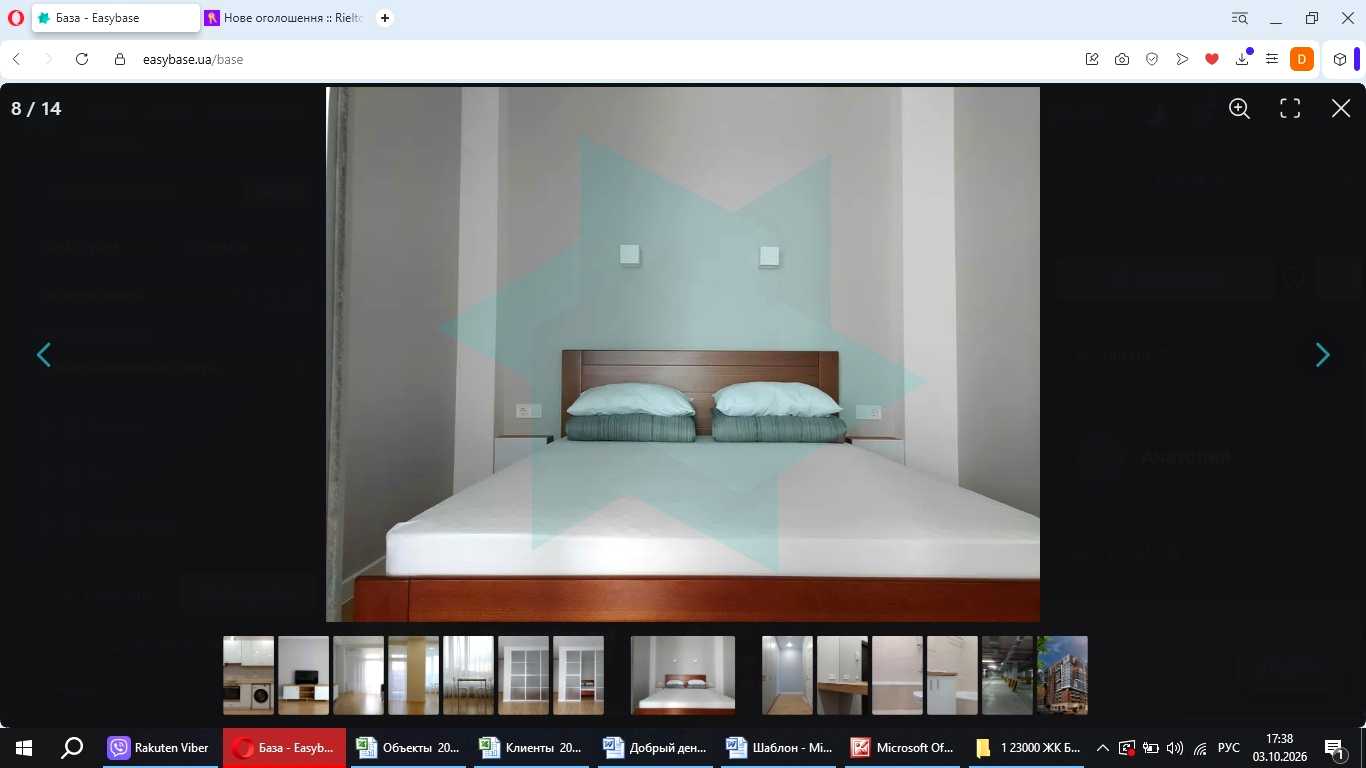Switch the РУС keyboard language indicator
1366x768 pixels.
(1229, 748)
